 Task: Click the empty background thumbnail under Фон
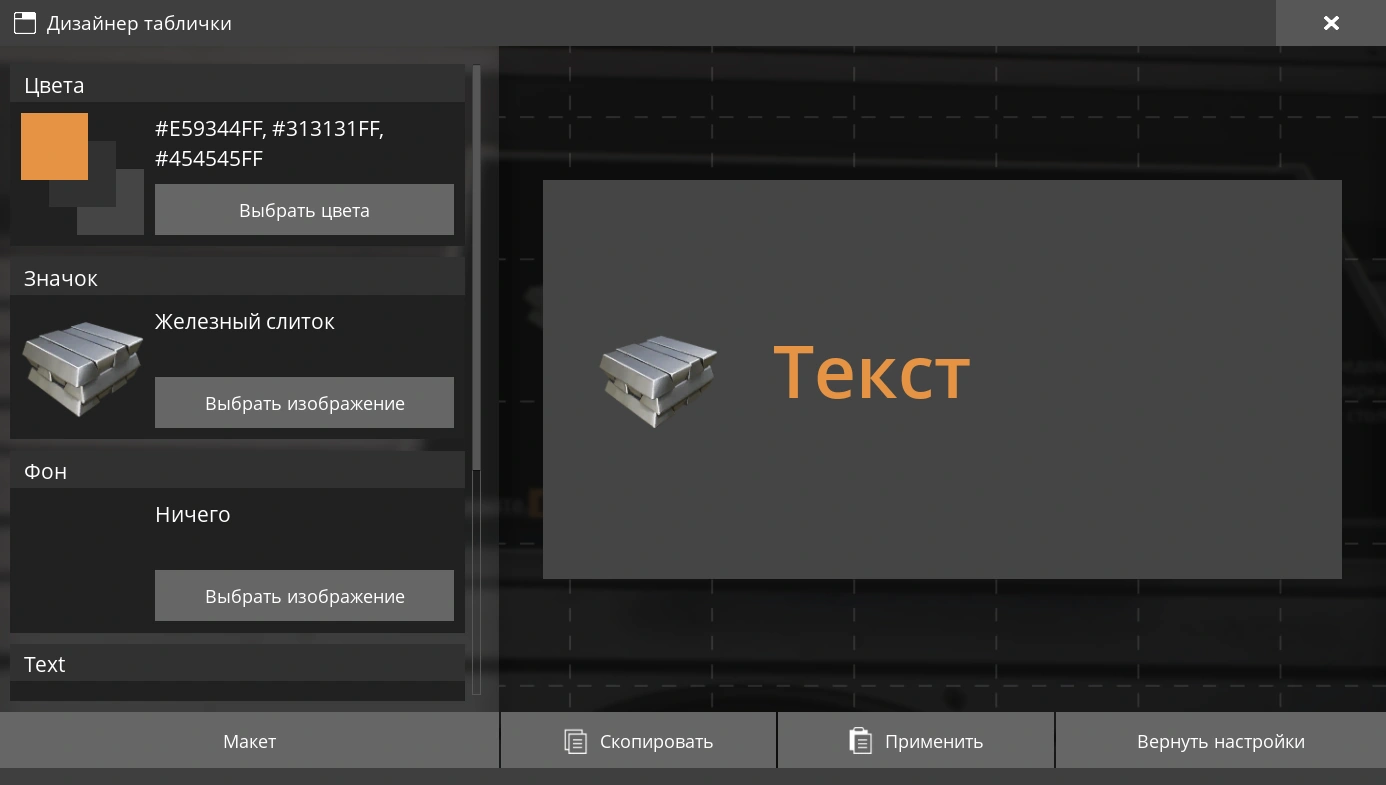tap(82, 560)
